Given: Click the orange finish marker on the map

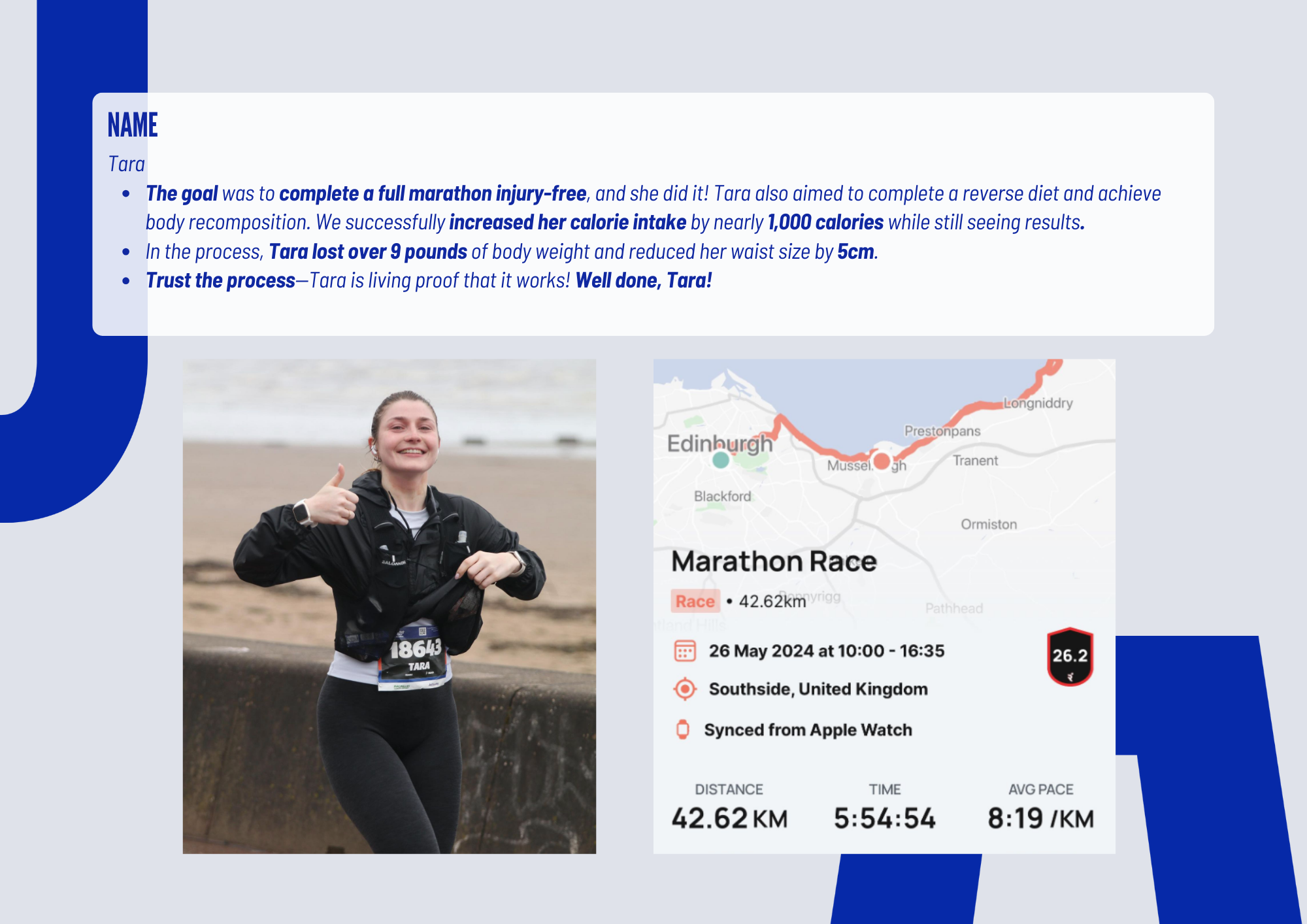Looking at the screenshot, I should pos(882,461).
